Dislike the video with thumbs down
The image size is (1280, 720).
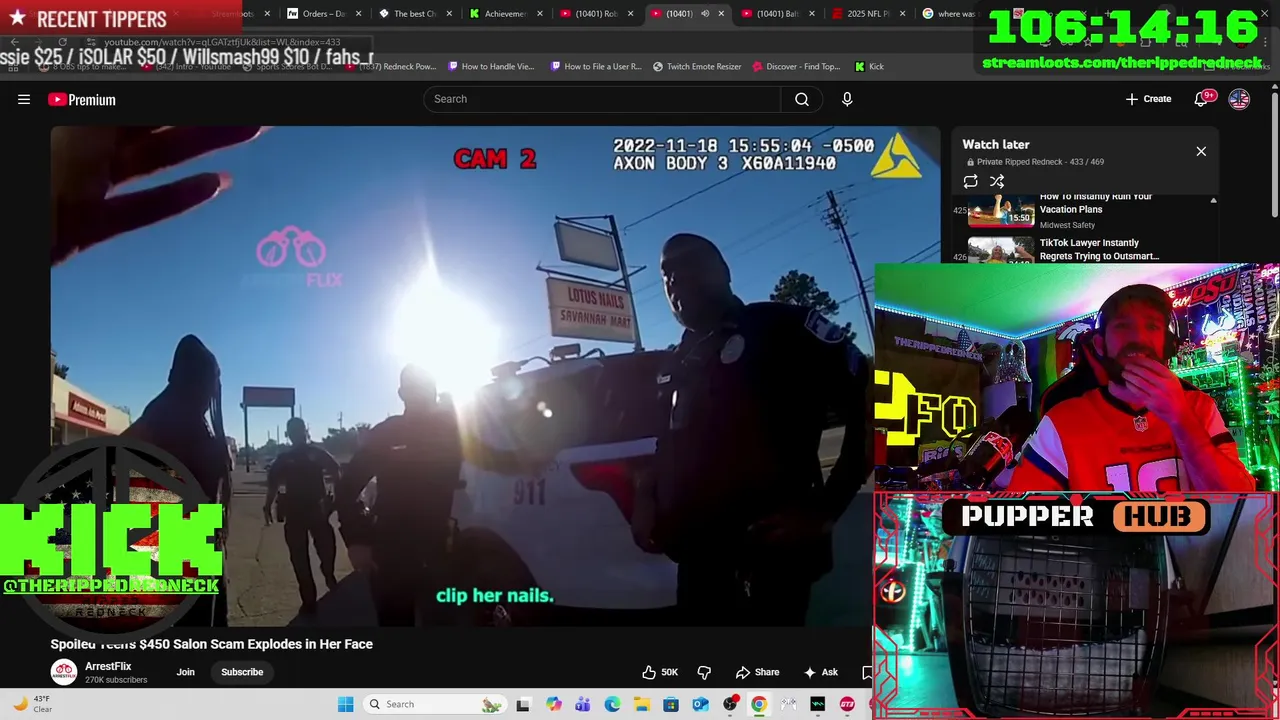(704, 672)
